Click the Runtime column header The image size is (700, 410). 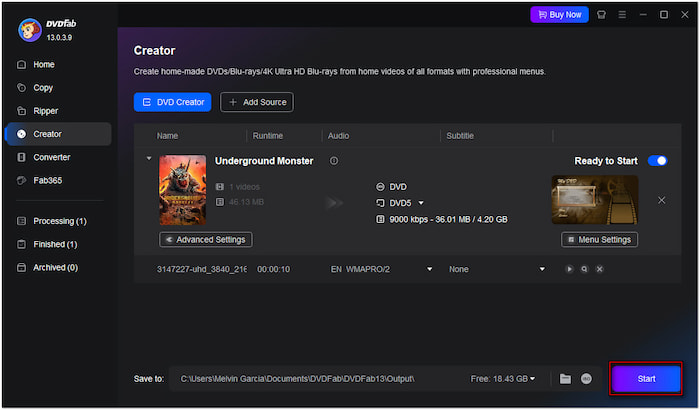click(267, 136)
